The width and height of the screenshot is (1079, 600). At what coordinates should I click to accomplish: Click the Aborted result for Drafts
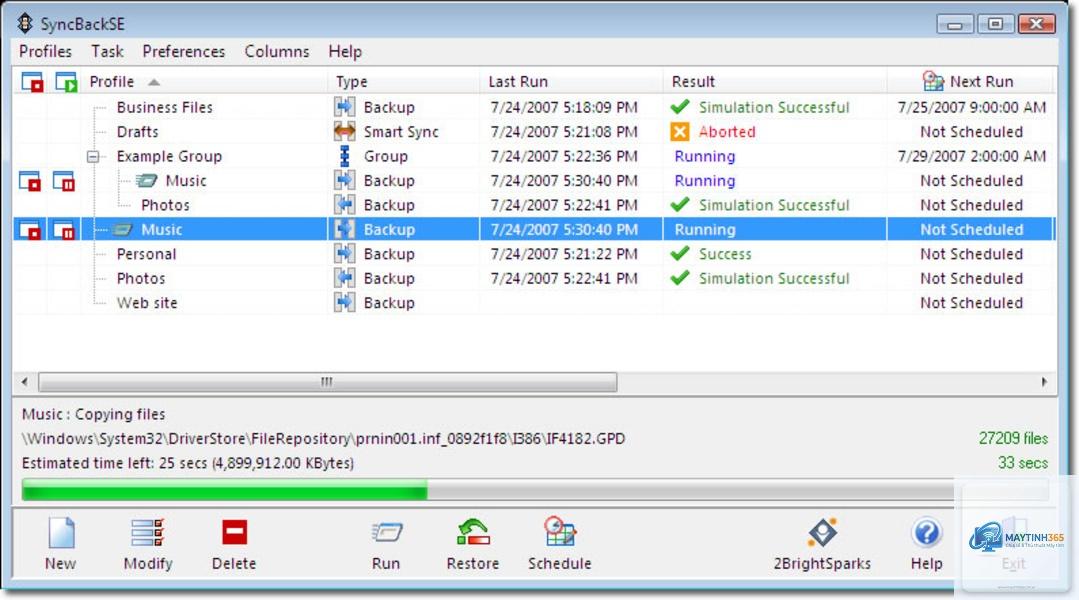coord(727,132)
